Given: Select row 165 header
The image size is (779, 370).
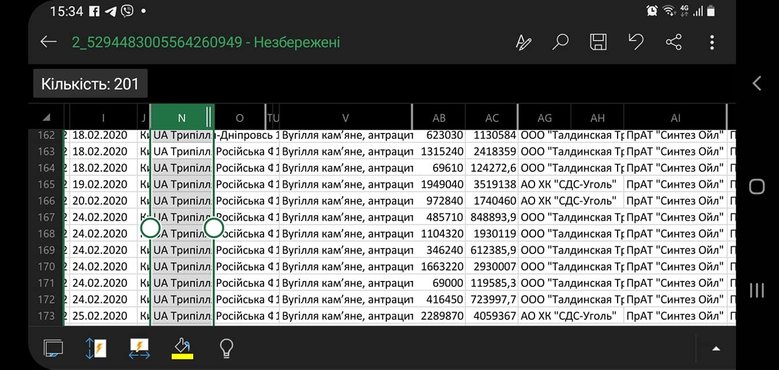Looking at the screenshot, I should (x=46, y=184).
